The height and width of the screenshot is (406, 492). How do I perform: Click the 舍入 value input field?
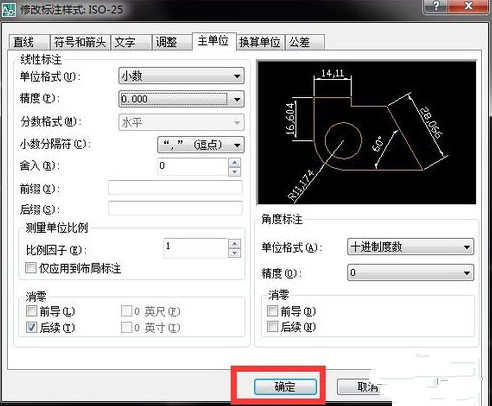(x=192, y=166)
